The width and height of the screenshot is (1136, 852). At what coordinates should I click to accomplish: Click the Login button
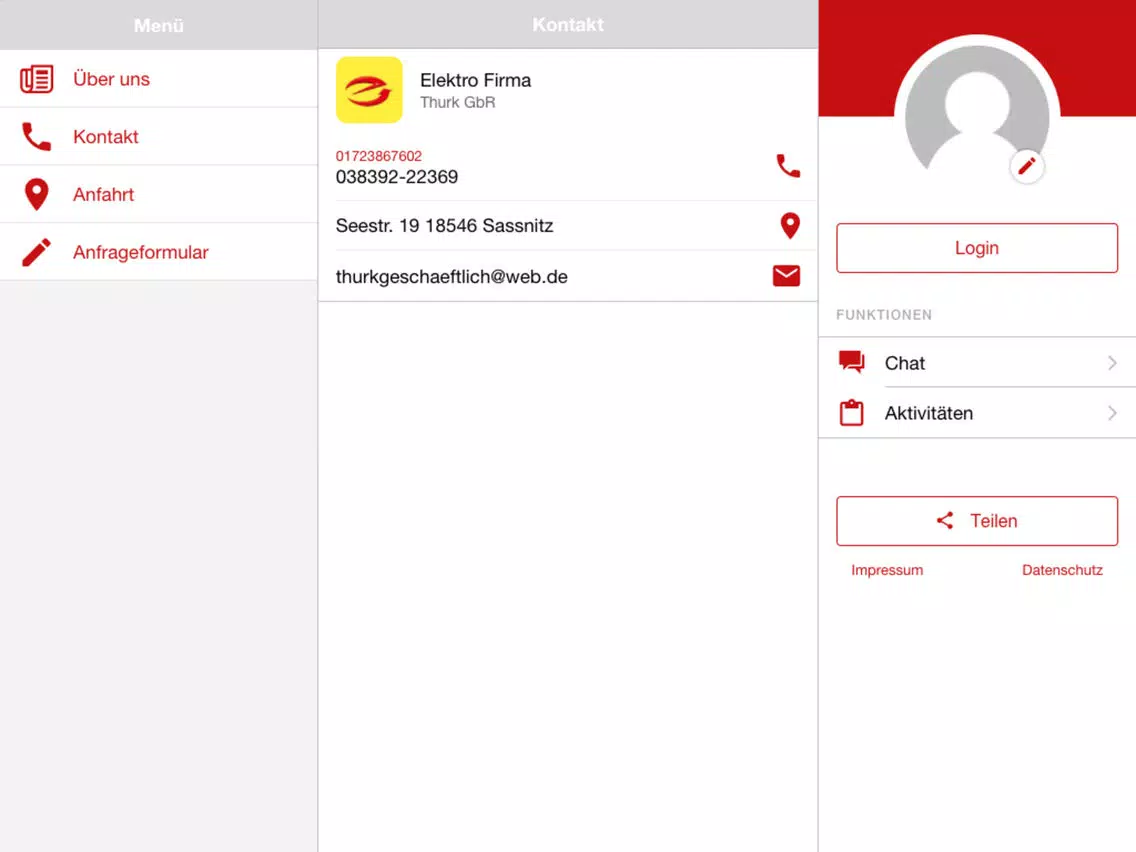[977, 248]
